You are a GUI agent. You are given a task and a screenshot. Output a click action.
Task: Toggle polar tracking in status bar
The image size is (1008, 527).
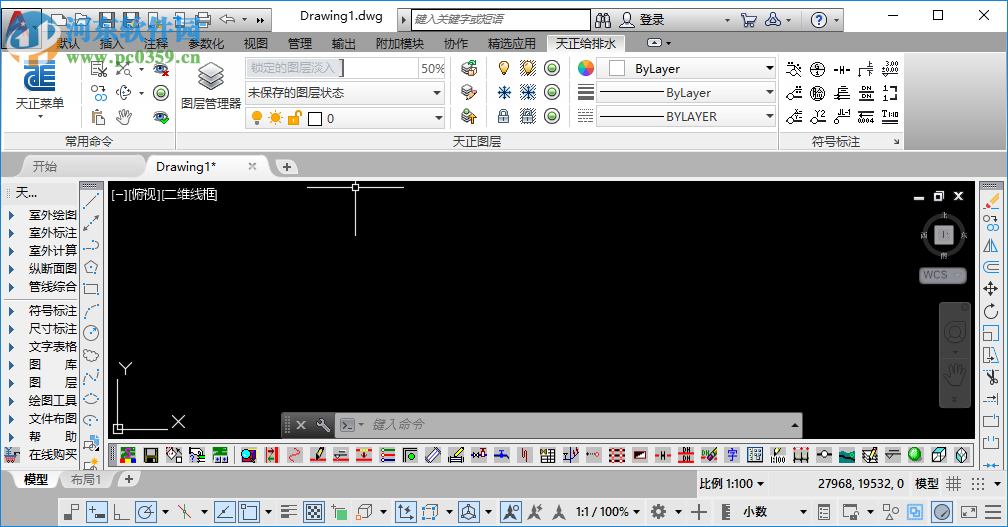point(145,512)
